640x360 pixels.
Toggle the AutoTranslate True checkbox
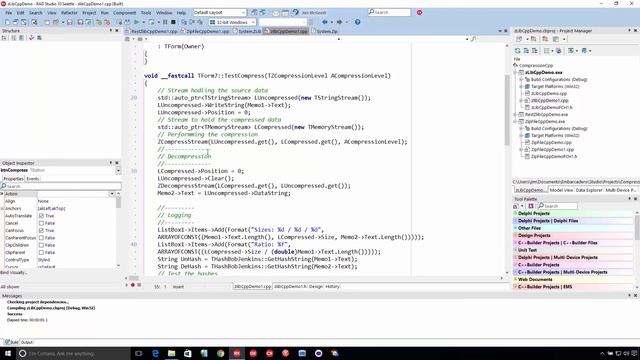[41, 216]
